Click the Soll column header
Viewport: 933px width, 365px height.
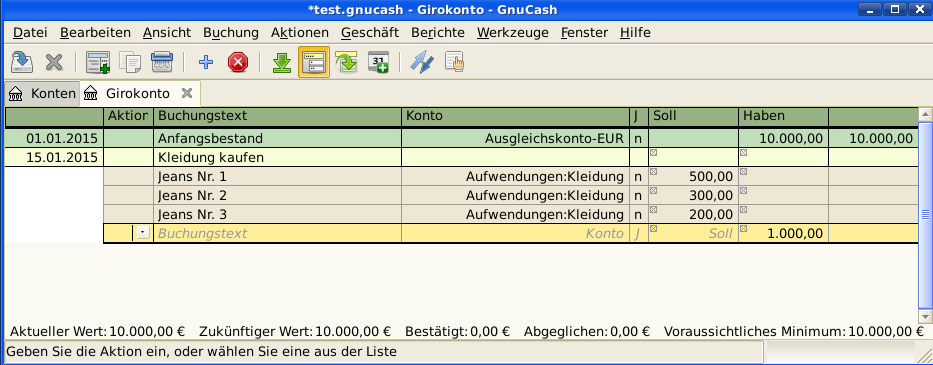tap(694, 117)
